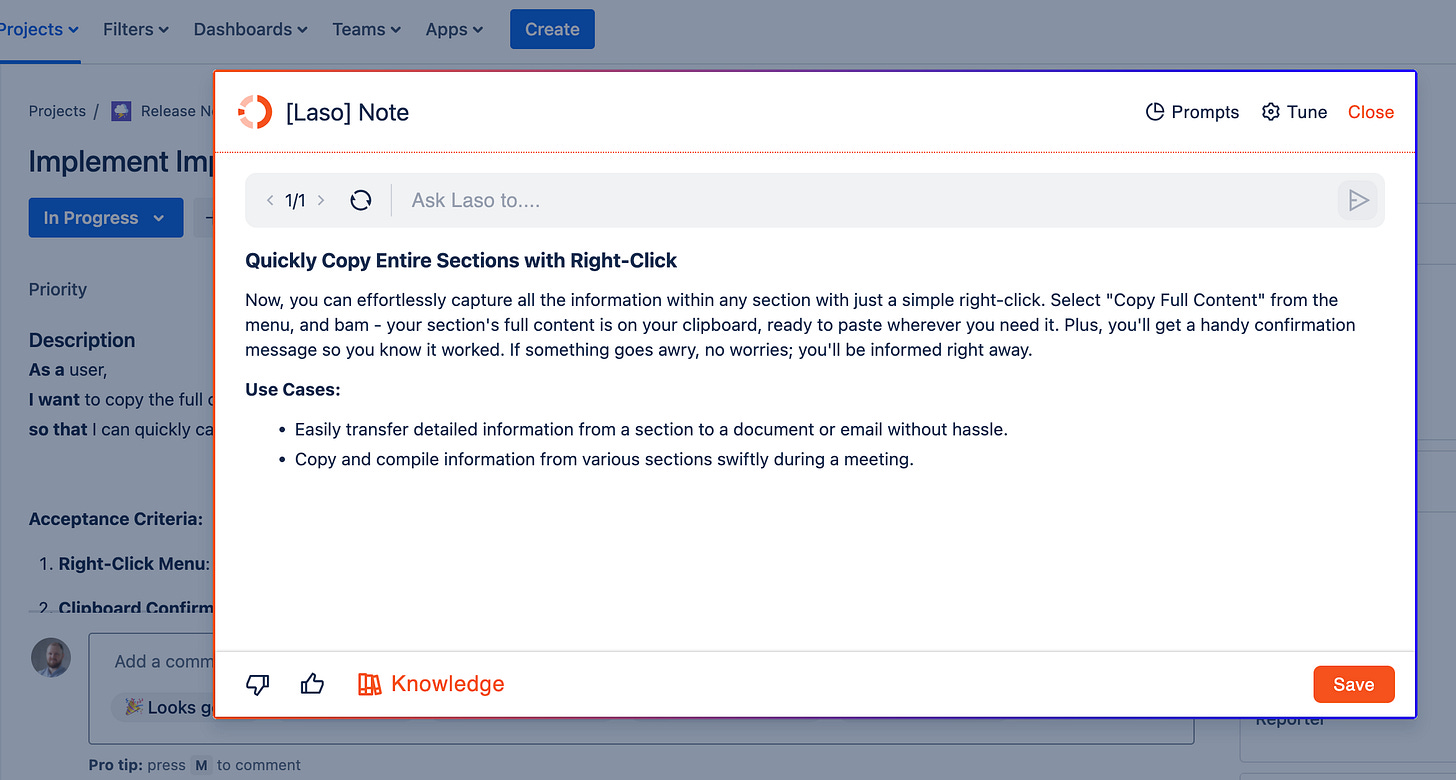Image resolution: width=1456 pixels, height=780 pixels.
Task: Send prompt with the arrow icon
Action: point(1358,200)
